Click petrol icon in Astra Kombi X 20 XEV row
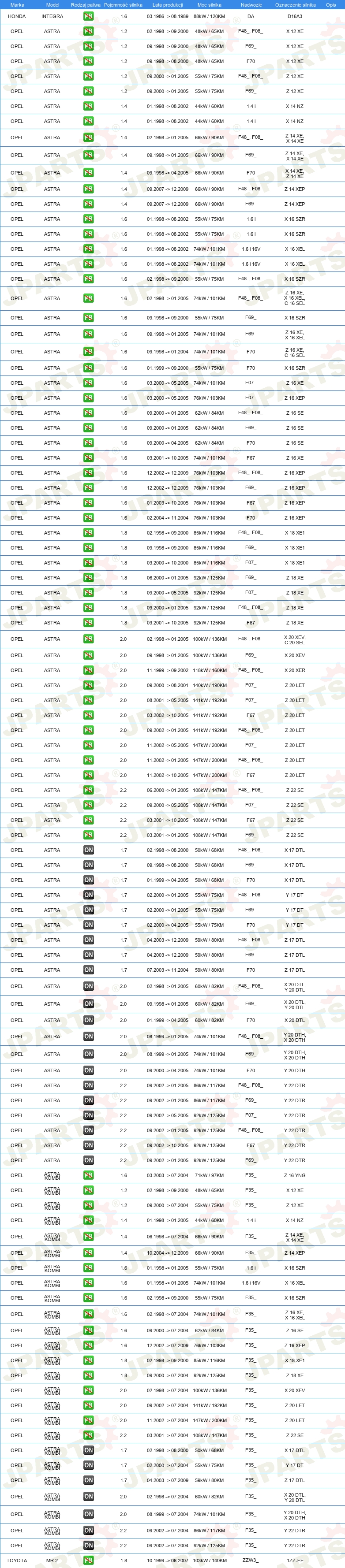Viewport: 345px width, 1568px height. coord(88,1390)
